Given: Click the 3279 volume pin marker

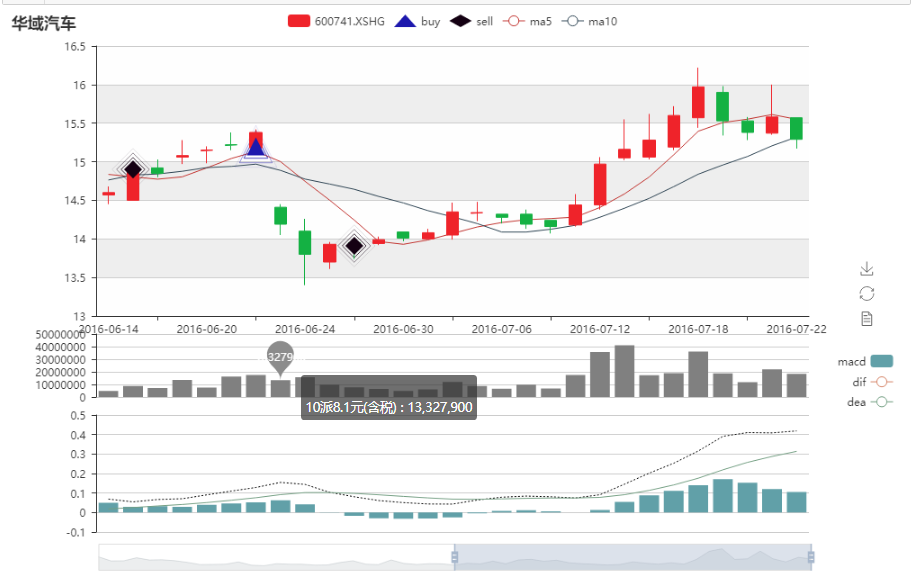Looking at the screenshot, I should (x=280, y=358).
